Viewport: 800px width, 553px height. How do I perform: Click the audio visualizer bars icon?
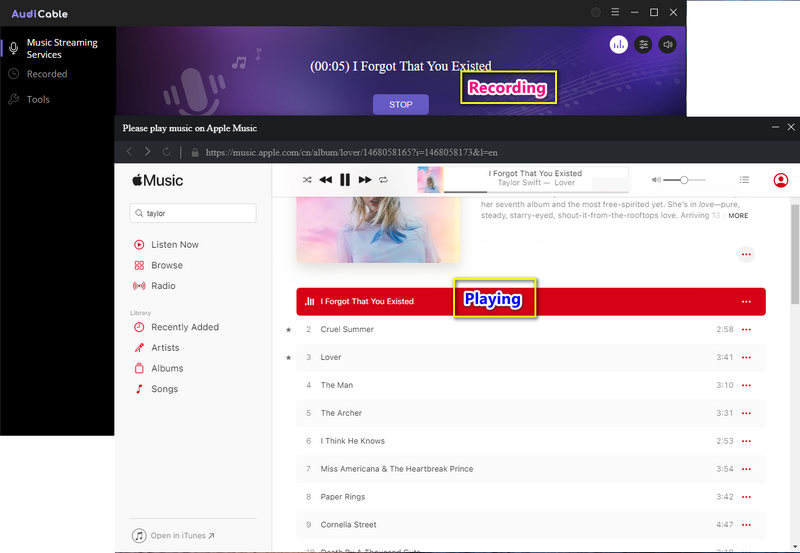click(x=618, y=44)
